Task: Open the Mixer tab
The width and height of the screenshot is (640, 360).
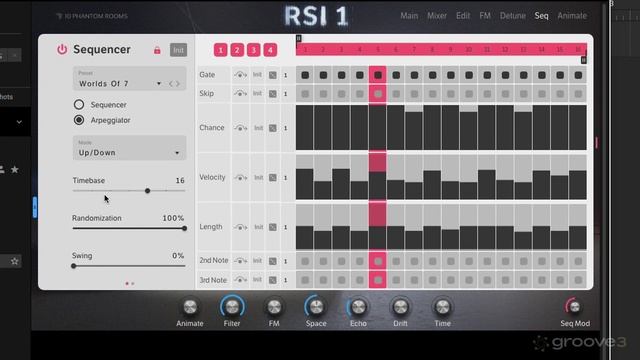Action: coord(437,16)
